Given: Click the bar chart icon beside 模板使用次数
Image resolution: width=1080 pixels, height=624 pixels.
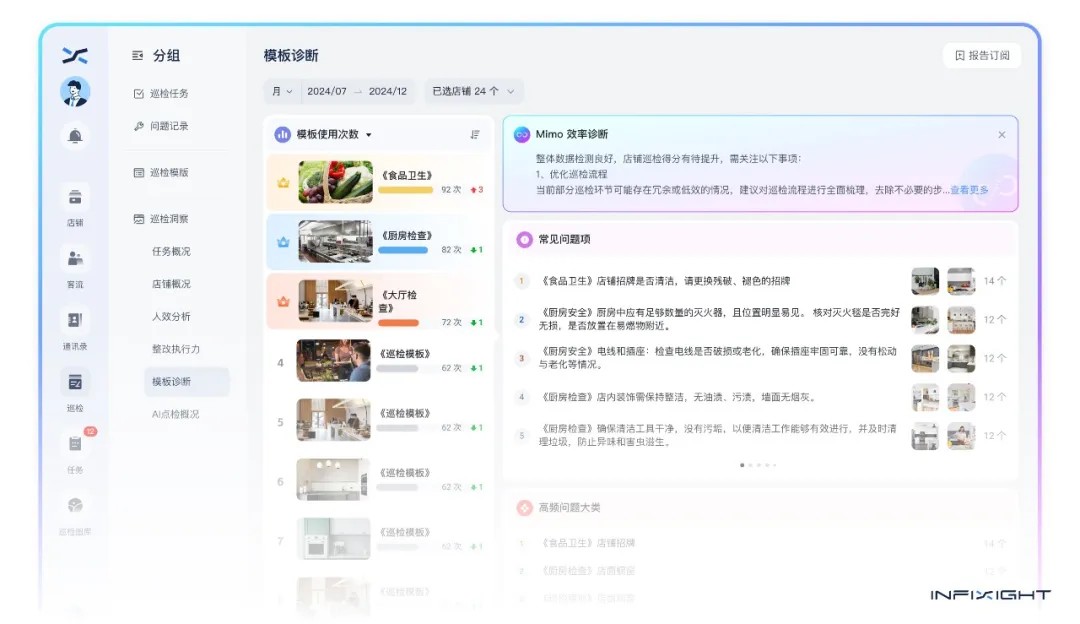Looking at the screenshot, I should coord(282,135).
